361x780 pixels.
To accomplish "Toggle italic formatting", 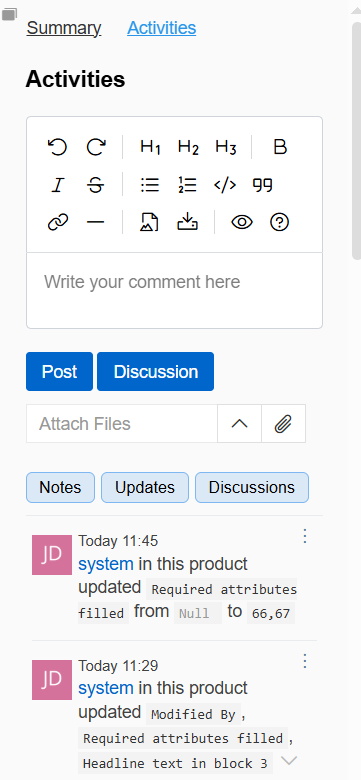I will tap(58, 185).
